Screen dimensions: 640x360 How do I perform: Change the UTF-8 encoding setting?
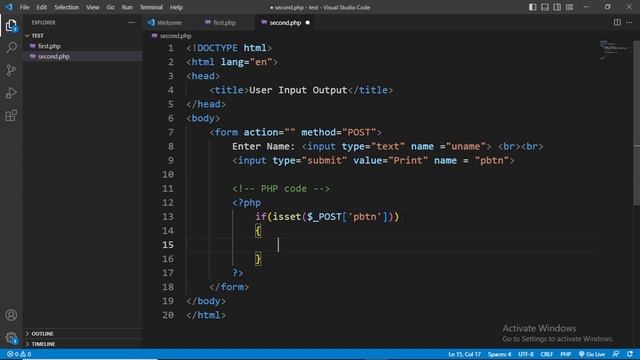point(526,354)
